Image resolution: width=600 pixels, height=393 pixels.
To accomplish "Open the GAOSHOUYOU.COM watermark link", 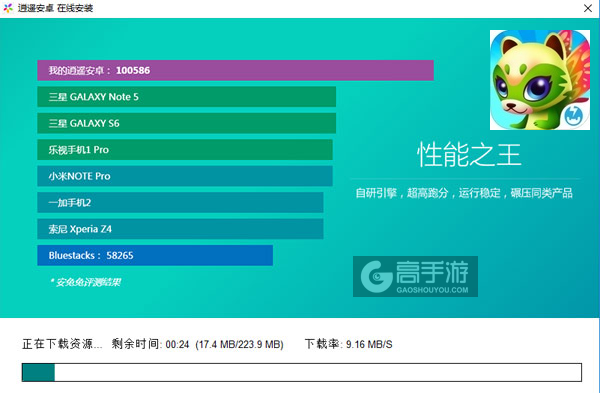I will [x=432, y=290].
